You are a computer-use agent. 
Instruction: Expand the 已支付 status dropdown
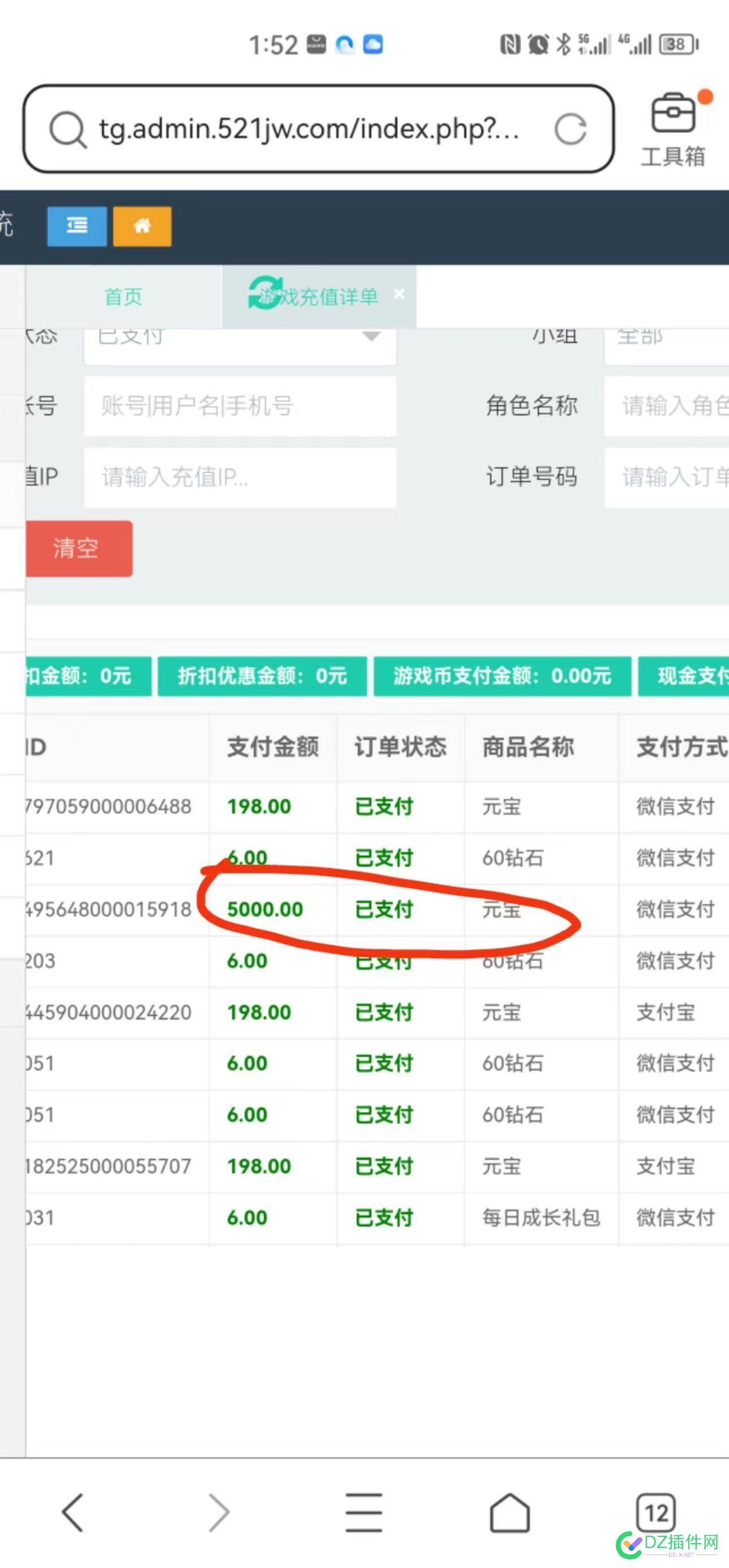[x=241, y=346]
